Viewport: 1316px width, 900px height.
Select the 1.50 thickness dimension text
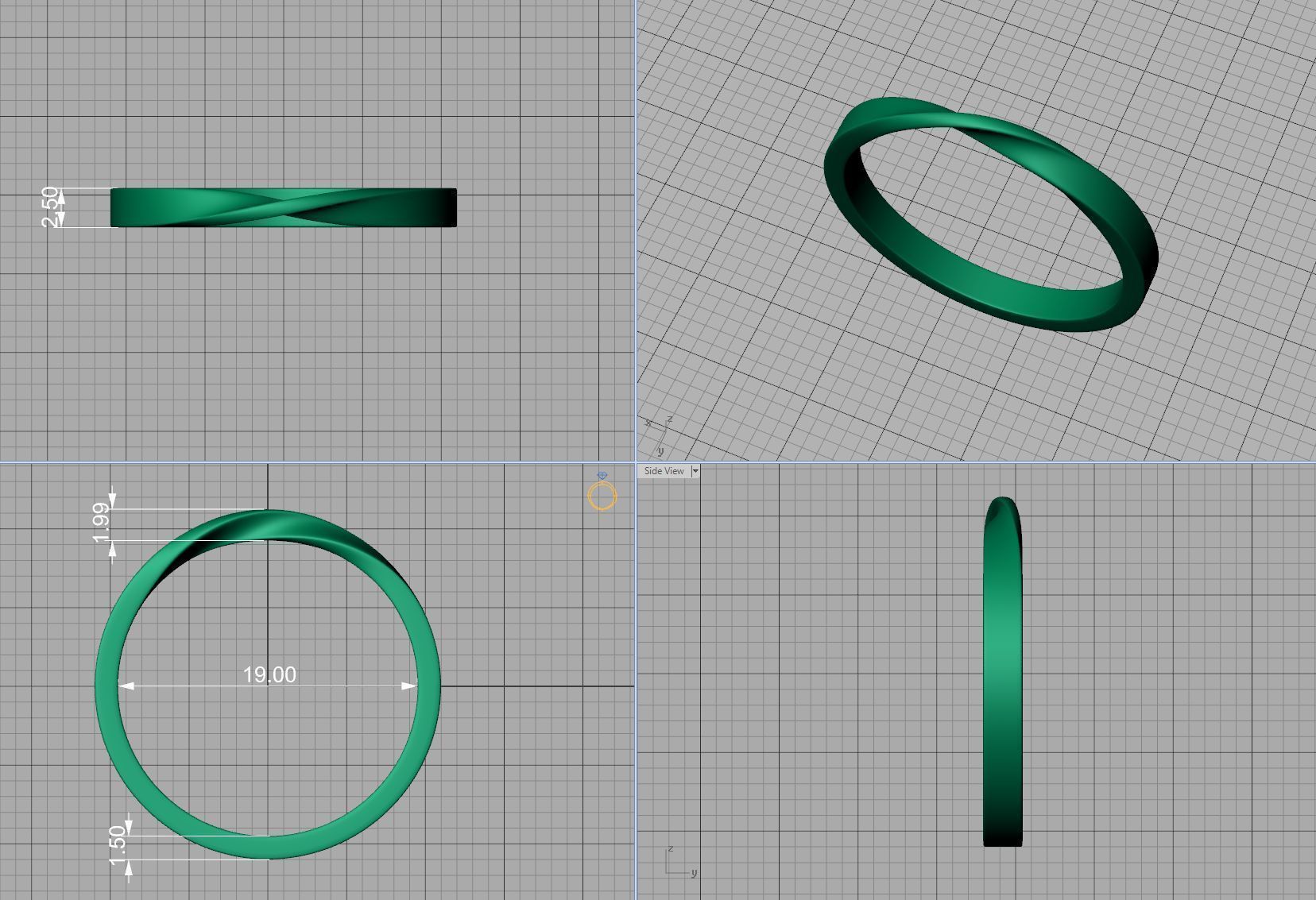[118, 846]
